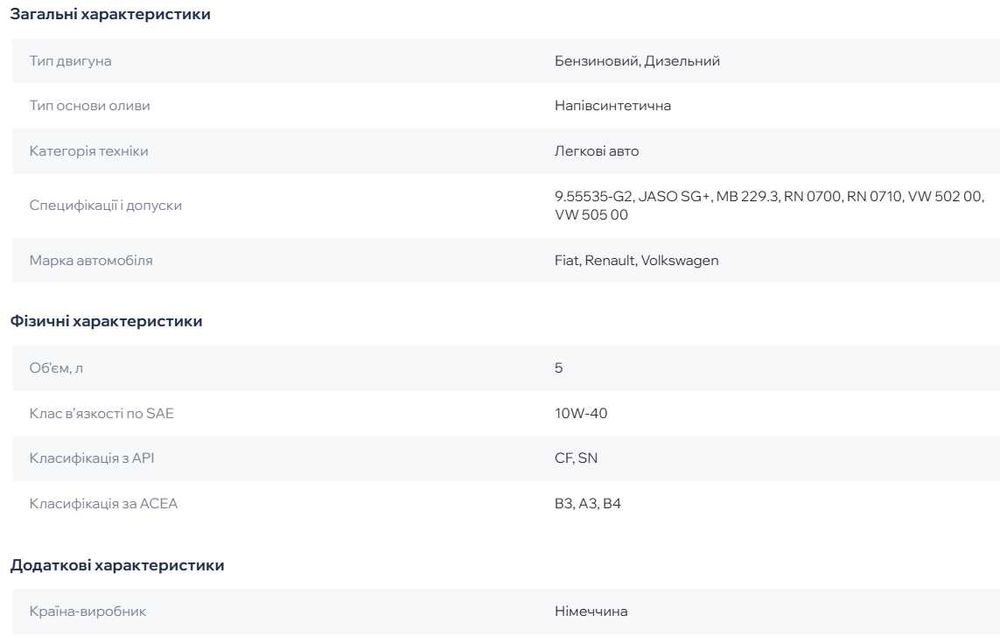Select the "Легкові авто" category value
Viewport: 1000px width, 643px height.
pos(596,151)
